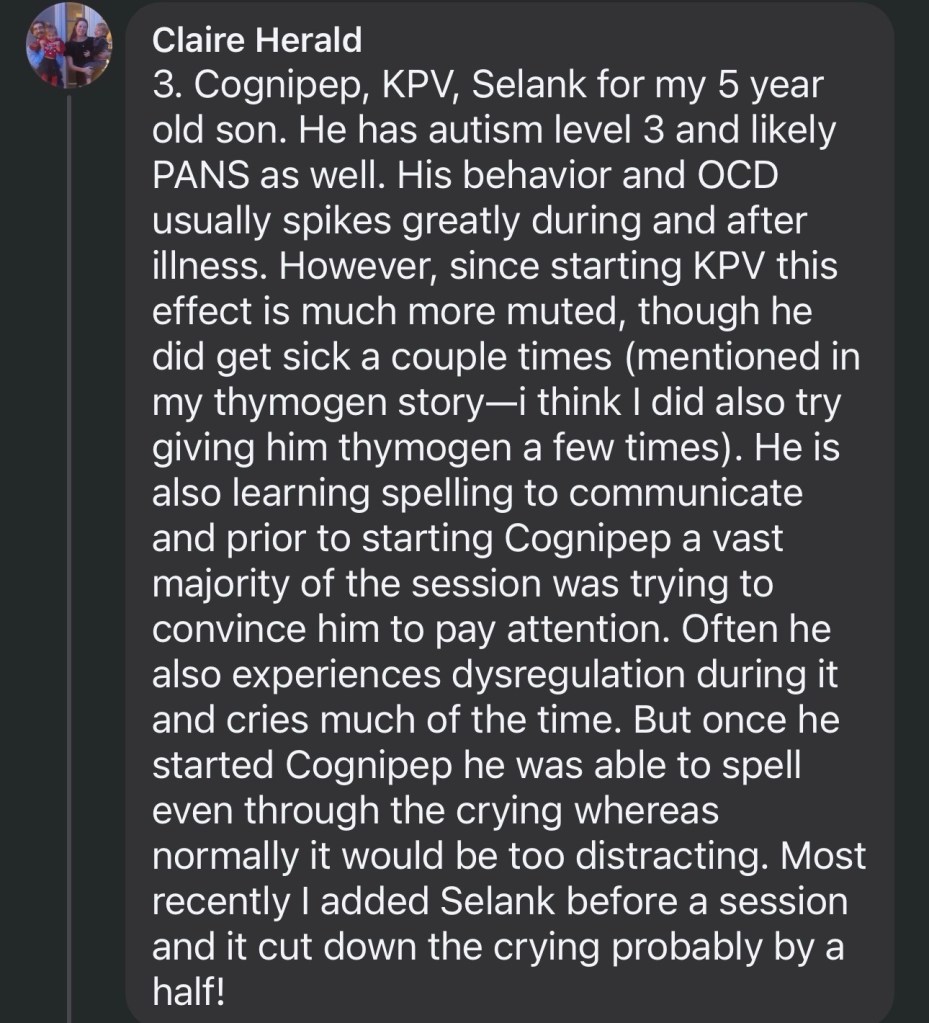Click the vertical reply thread line

point(70,500)
